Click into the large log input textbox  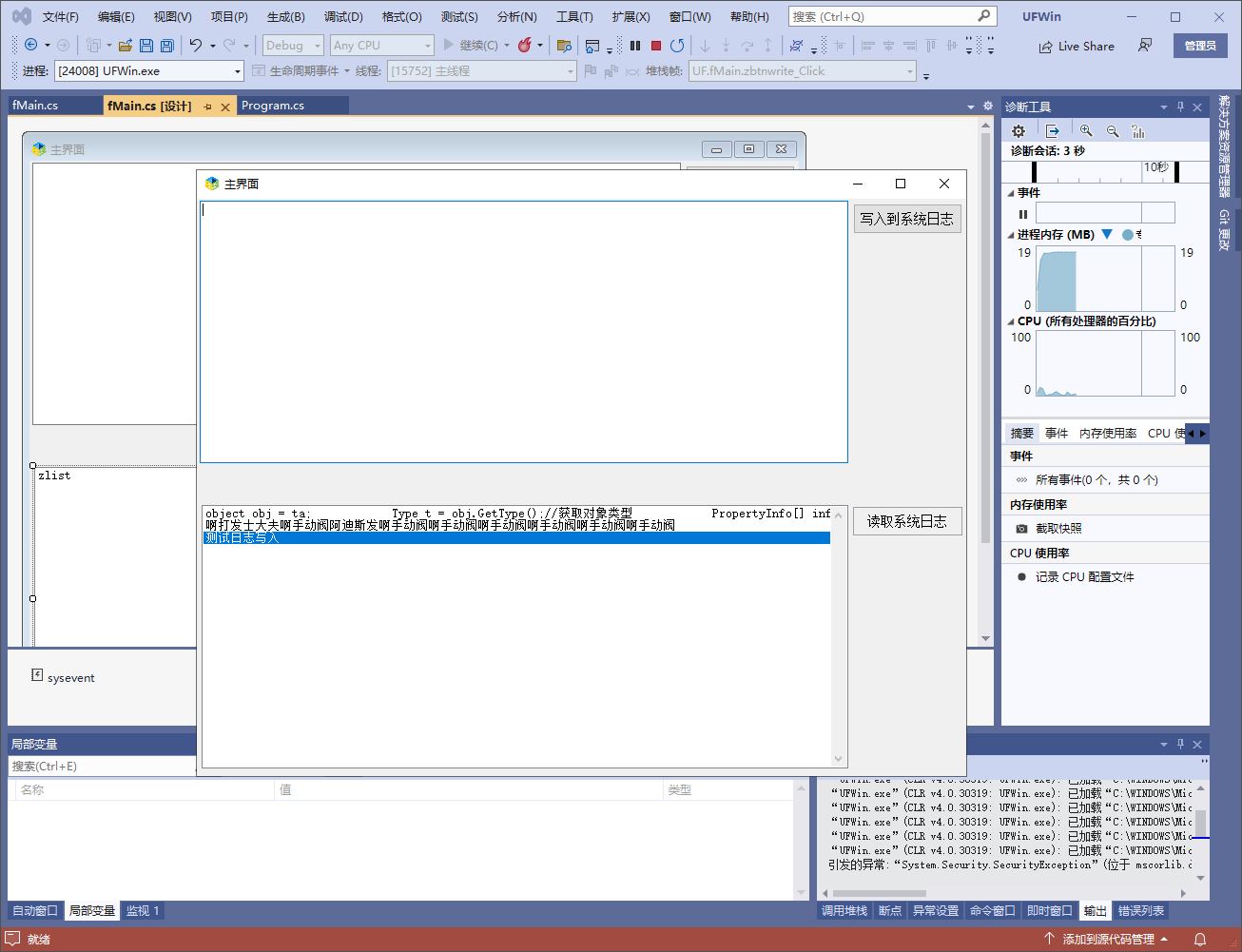tap(523, 331)
